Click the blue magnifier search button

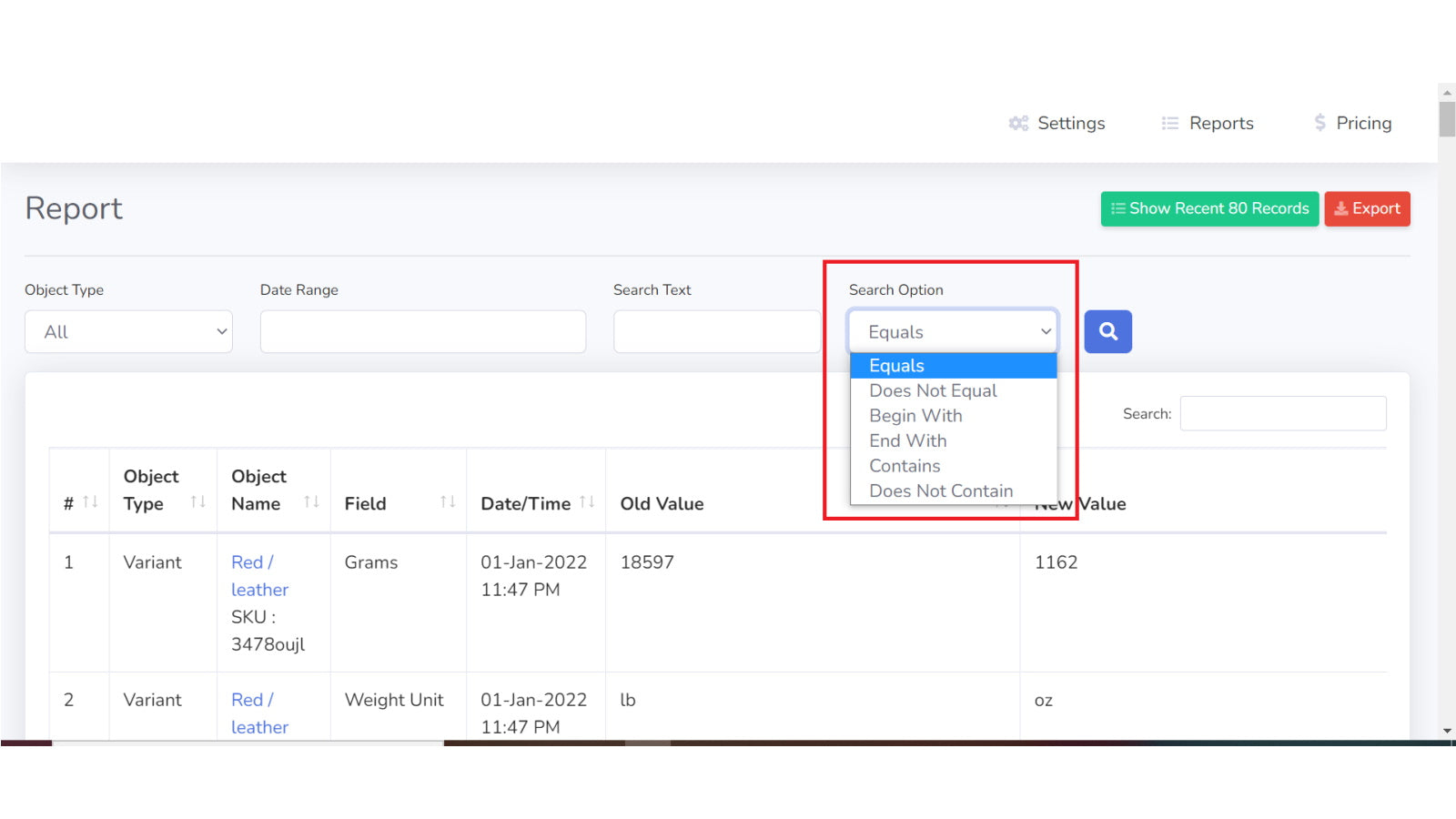coord(1107,331)
